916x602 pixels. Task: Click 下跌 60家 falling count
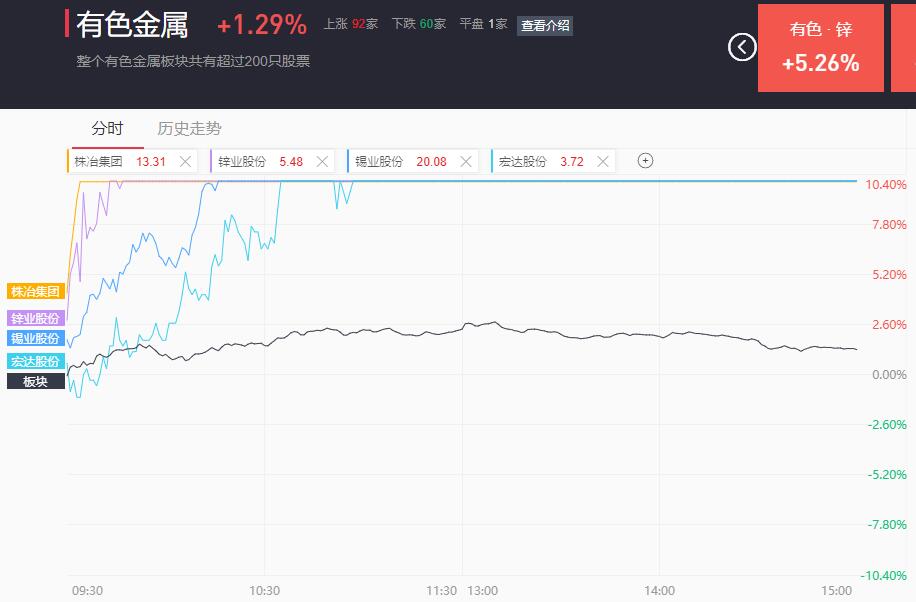[419, 24]
